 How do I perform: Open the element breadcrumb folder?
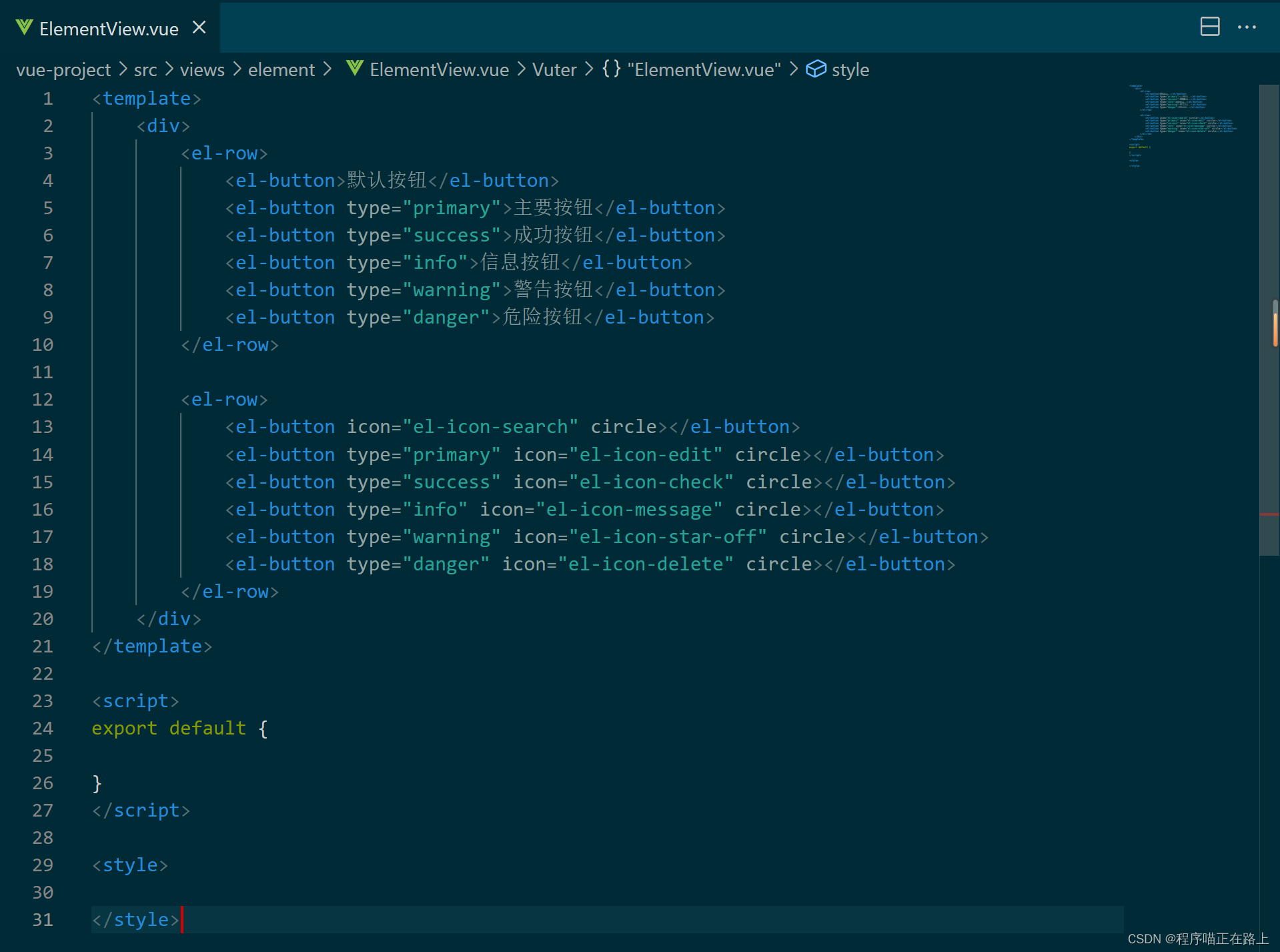click(281, 69)
